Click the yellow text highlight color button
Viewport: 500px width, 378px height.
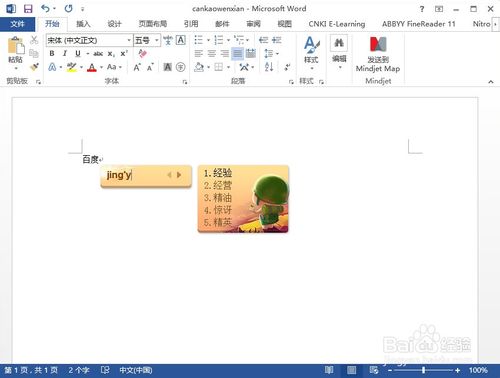(72, 67)
